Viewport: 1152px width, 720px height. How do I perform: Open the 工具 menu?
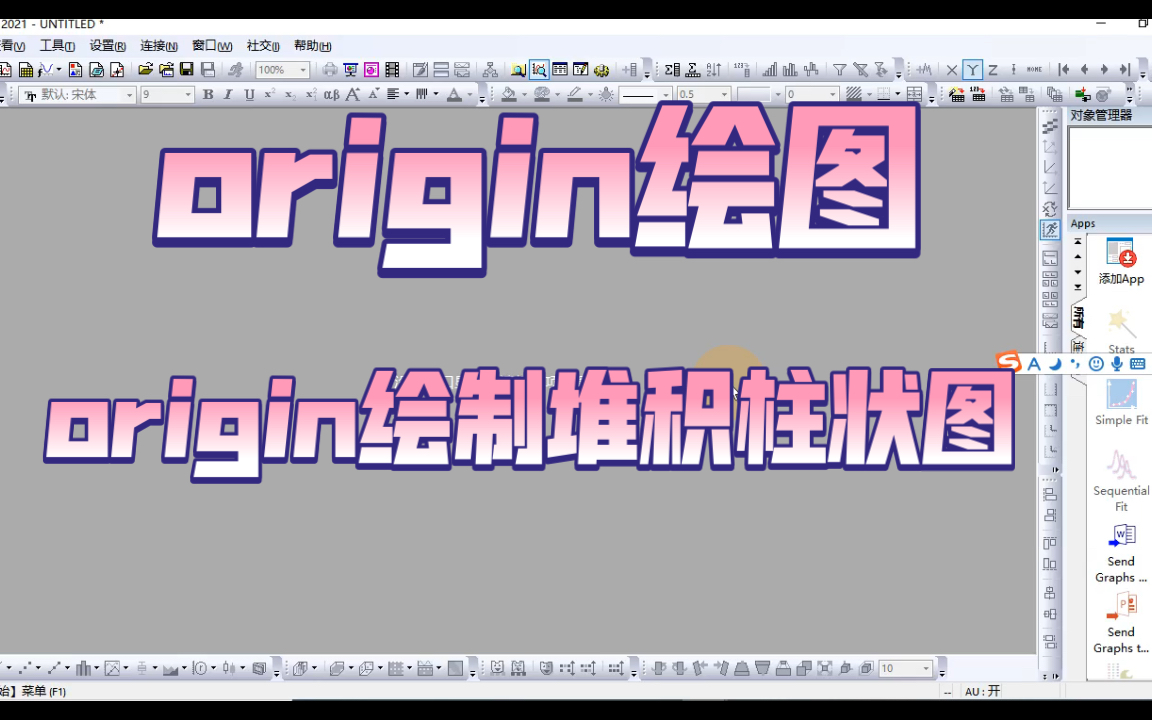pyautogui.click(x=57, y=45)
